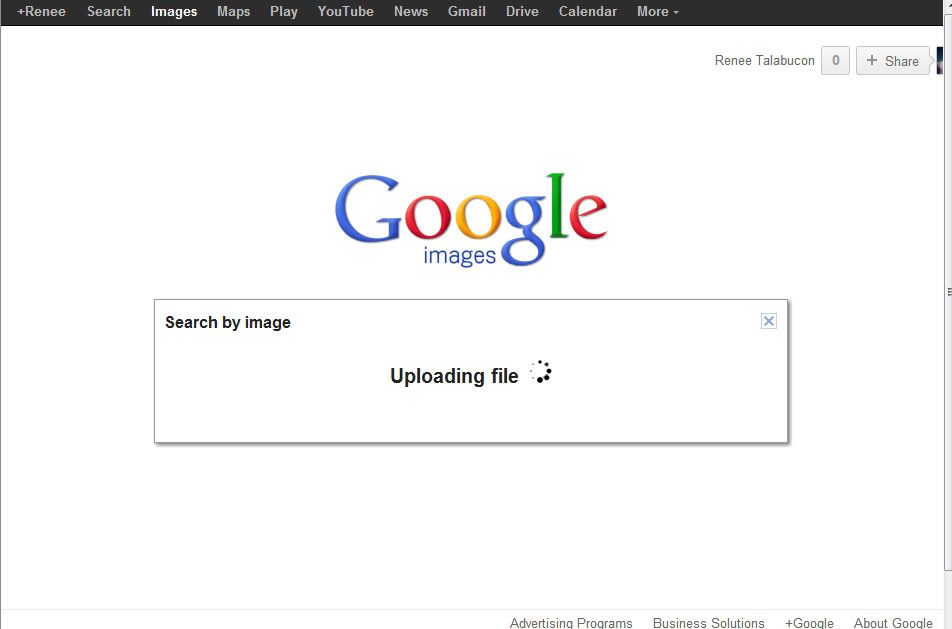This screenshot has height=629, width=952.
Task: Open the +Renee profile link
Action: point(41,12)
